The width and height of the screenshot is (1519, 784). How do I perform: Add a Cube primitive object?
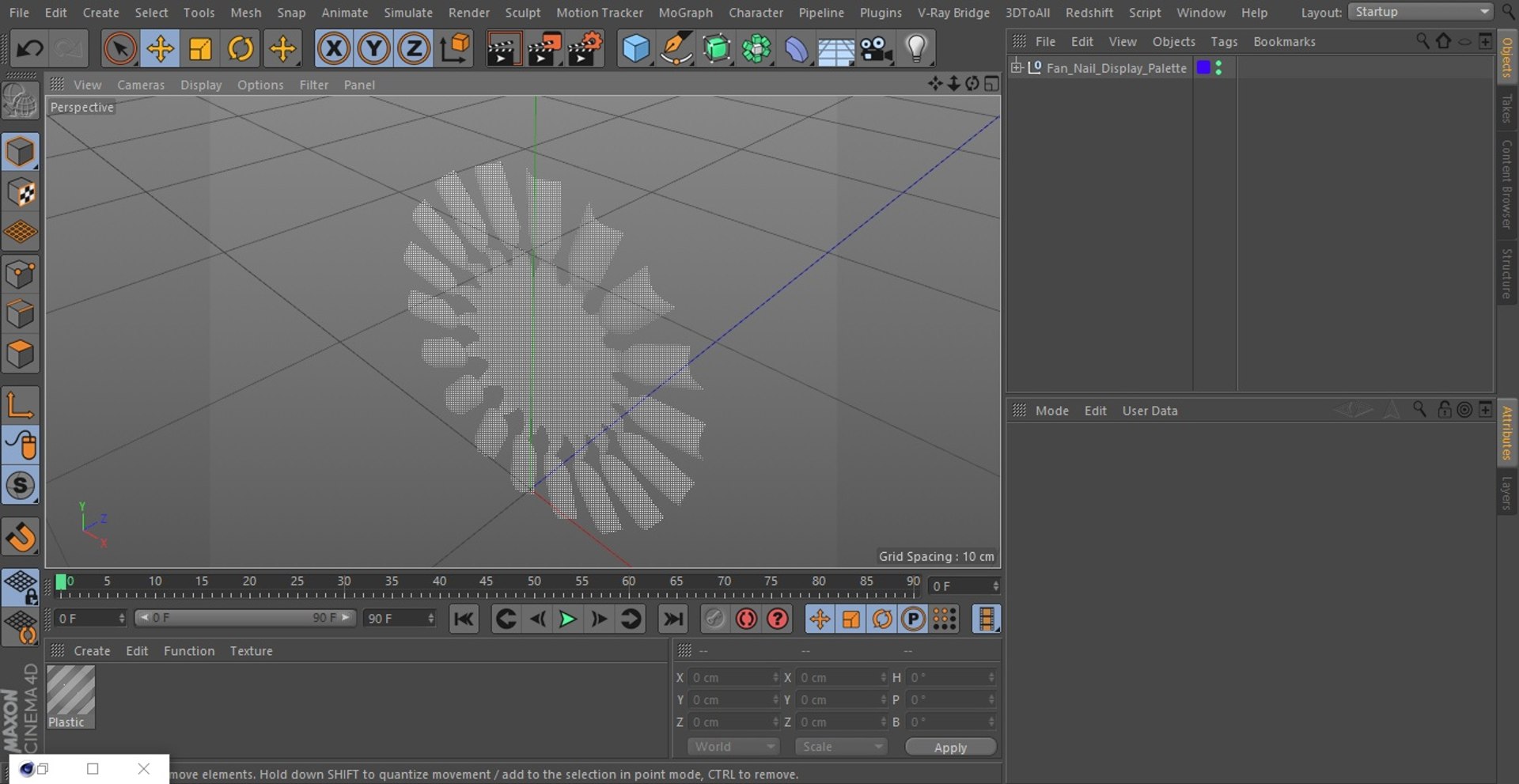tap(636, 49)
